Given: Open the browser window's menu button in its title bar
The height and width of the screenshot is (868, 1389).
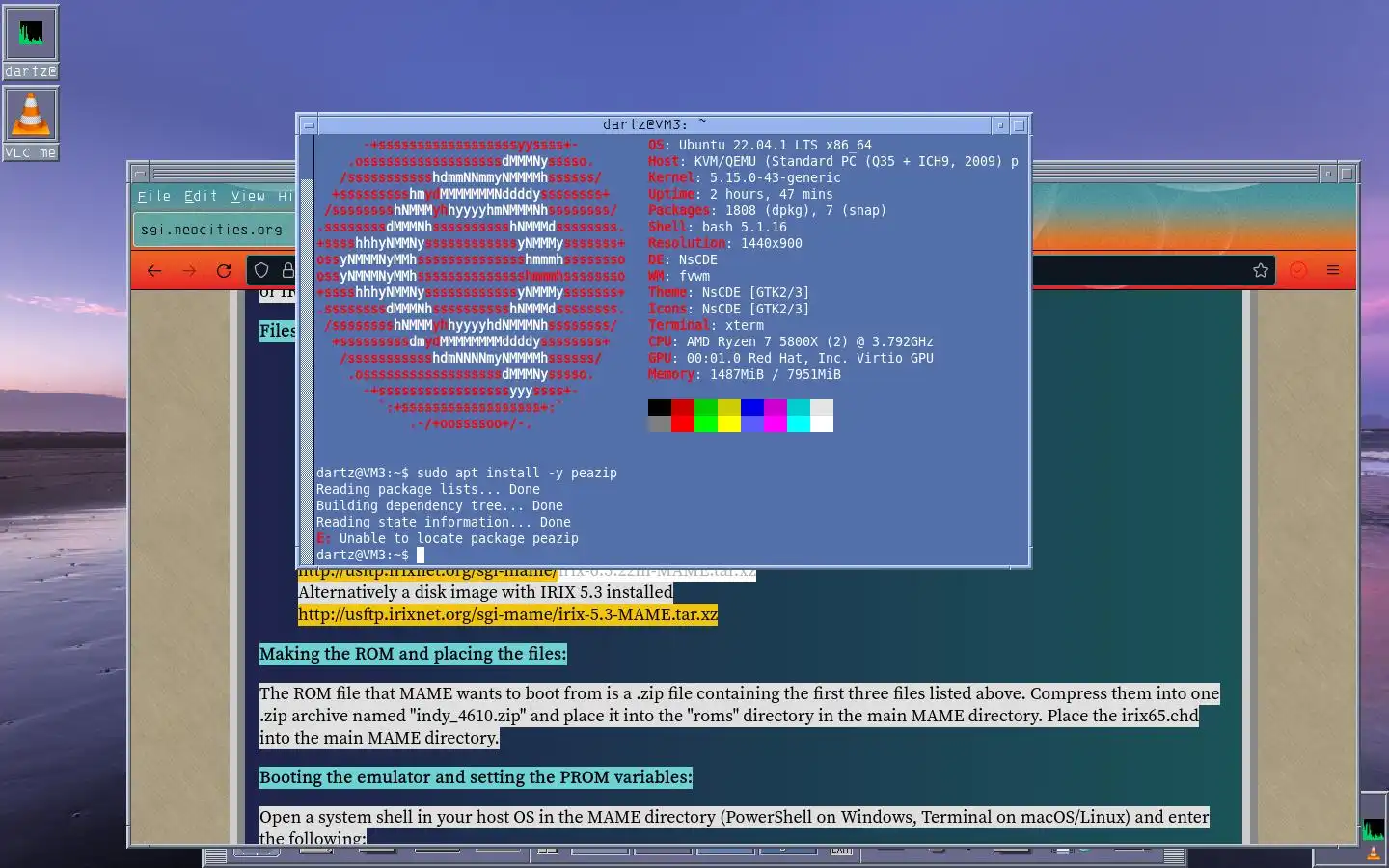Looking at the screenshot, I should [x=140, y=175].
